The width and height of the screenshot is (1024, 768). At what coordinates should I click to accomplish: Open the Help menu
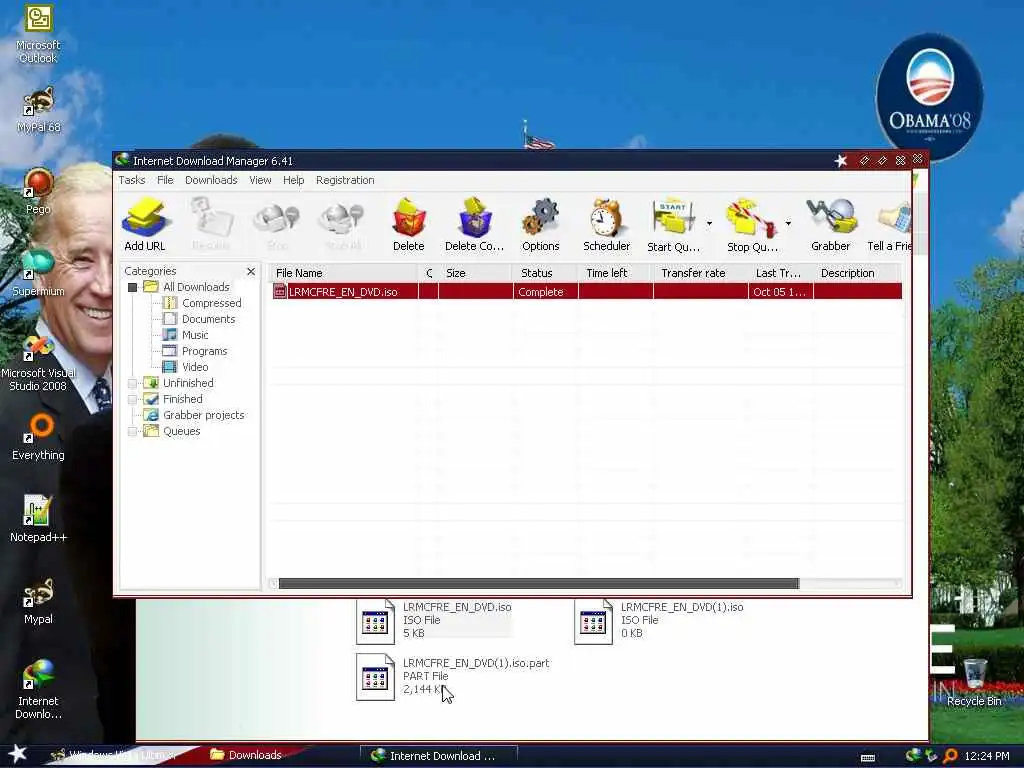point(293,180)
